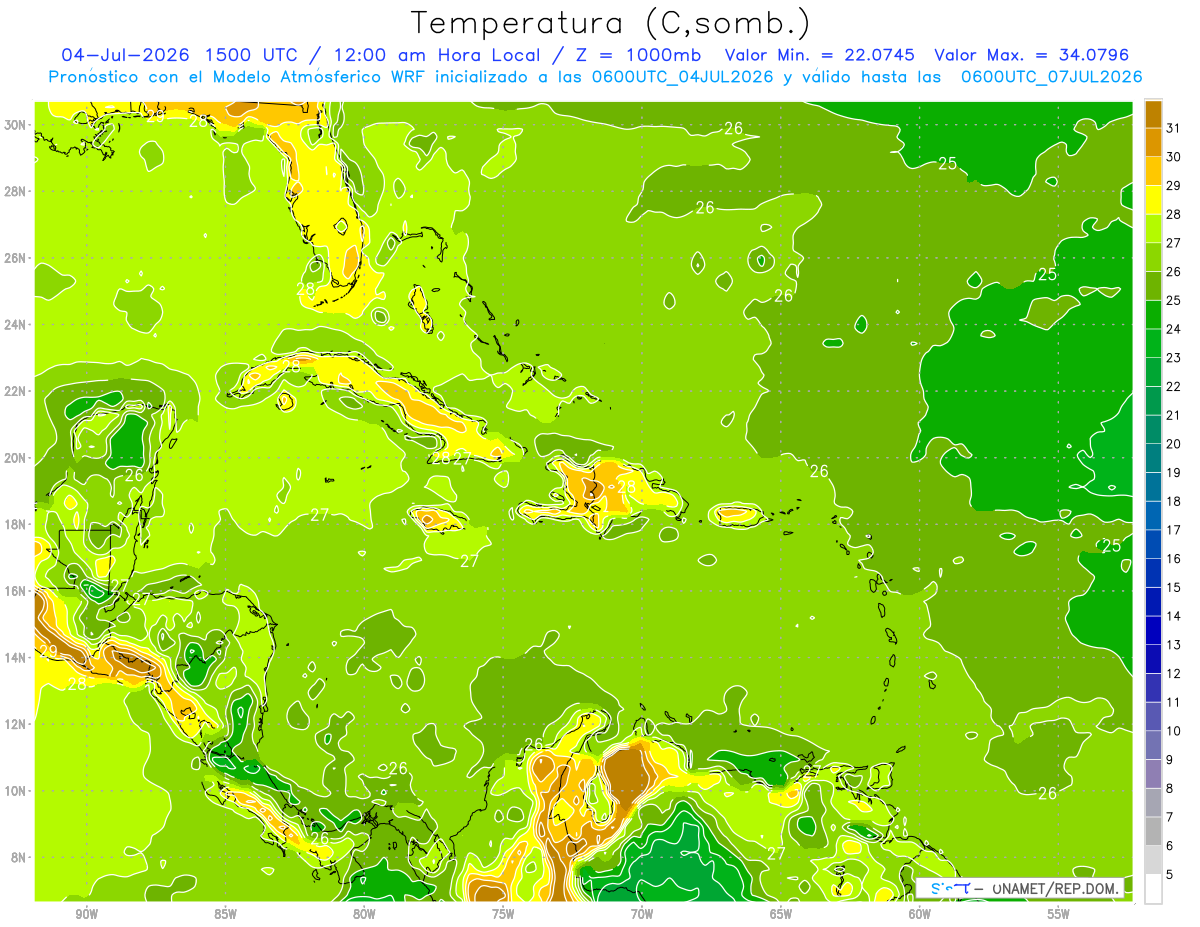
Task: Click the 24N latitude axis label
Action: tap(16, 325)
